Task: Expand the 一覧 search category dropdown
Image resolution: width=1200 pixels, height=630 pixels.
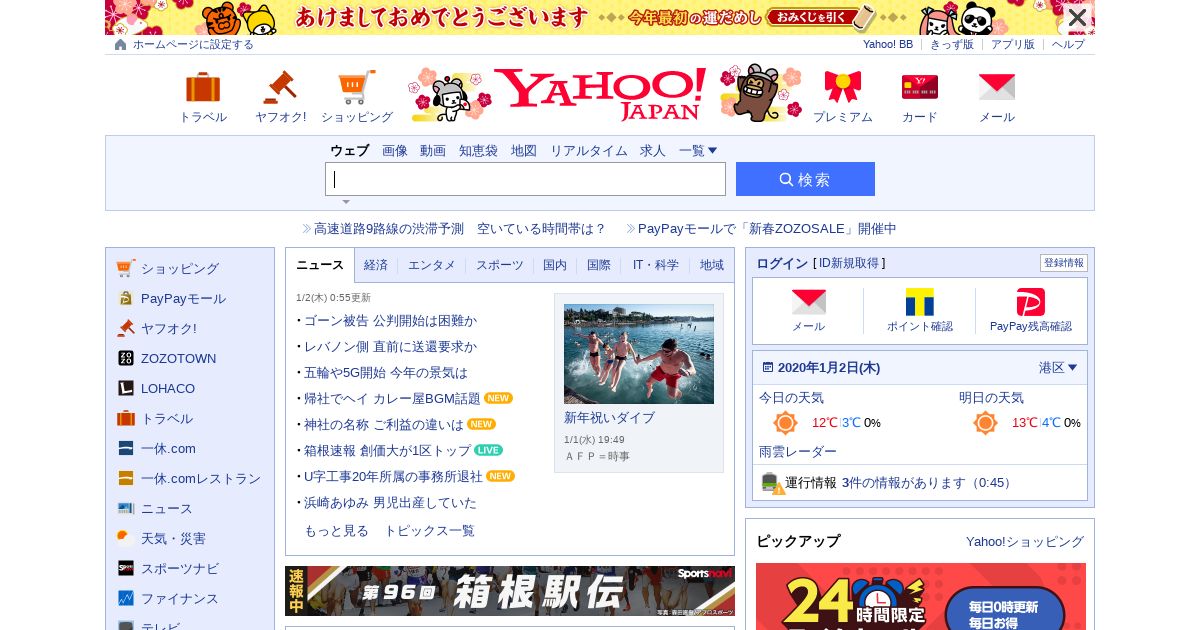Action: point(698,150)
